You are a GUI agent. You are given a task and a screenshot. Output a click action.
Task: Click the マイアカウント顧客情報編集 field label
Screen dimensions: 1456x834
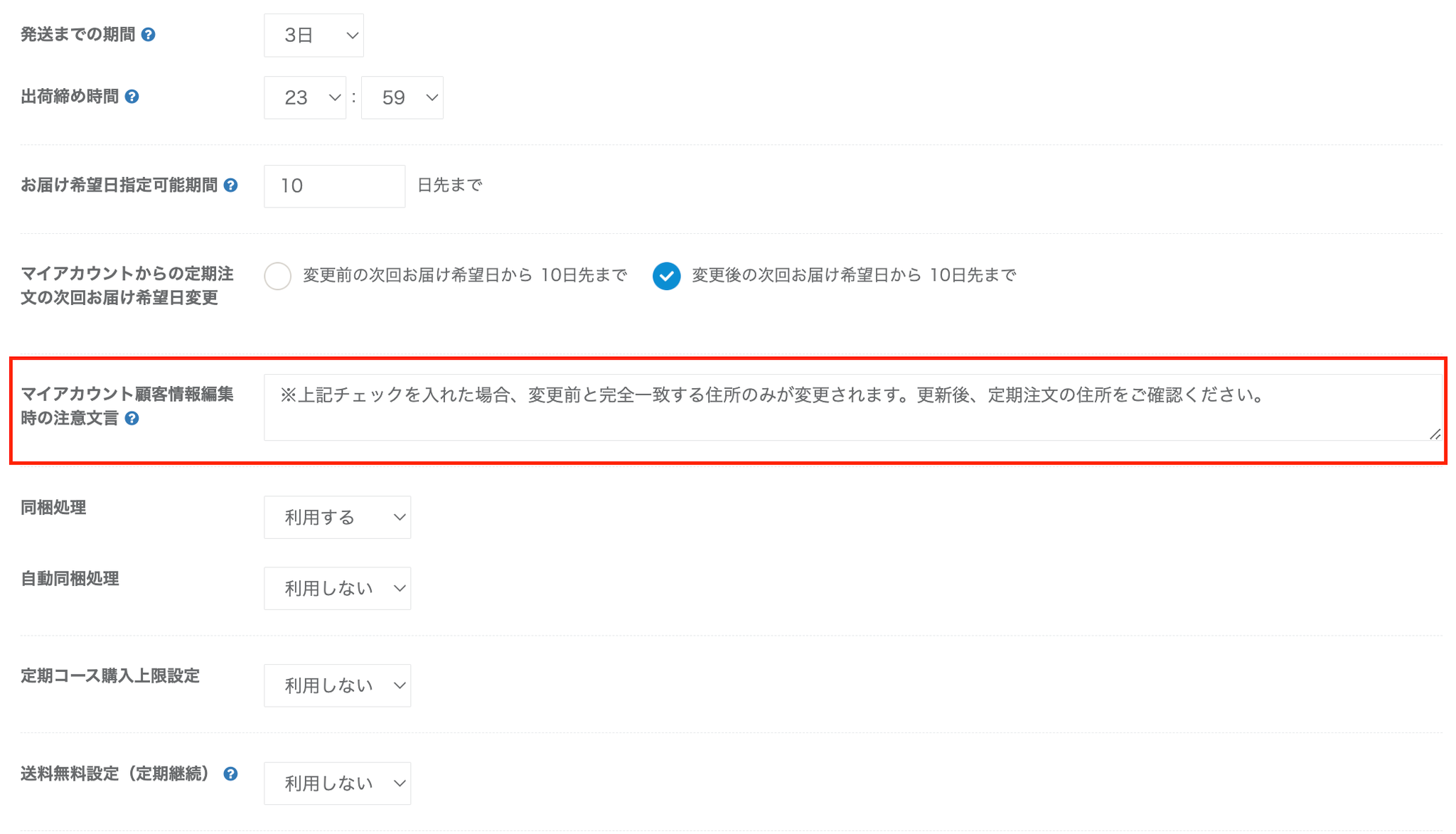[127, 395]
